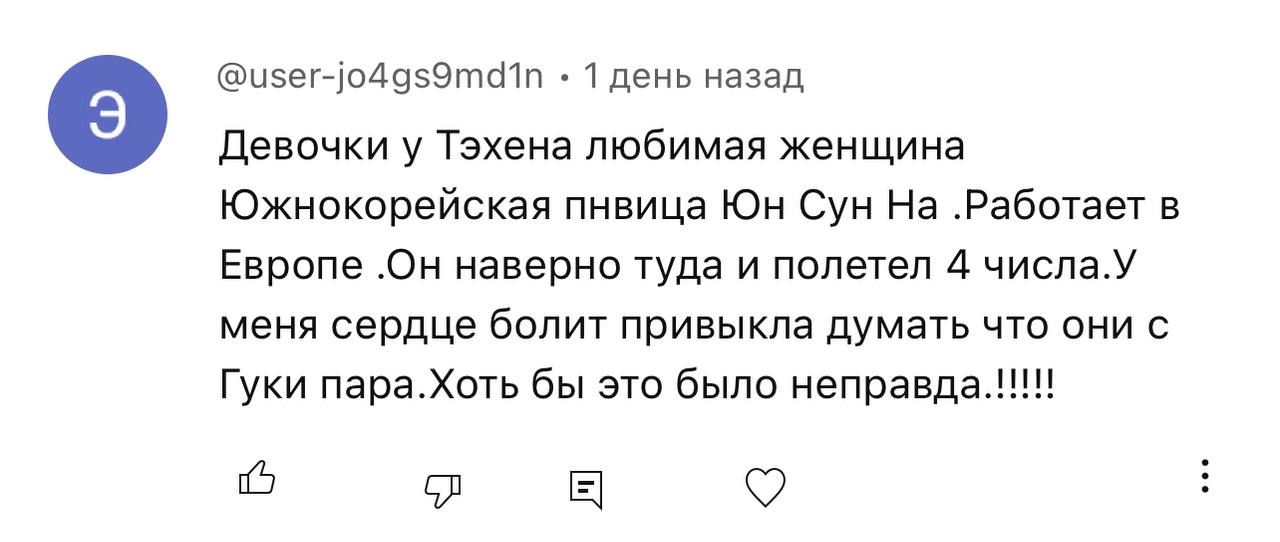Click the '1 день назад' timestamp
This screenshot has height=542, width=1280.
click(x=693, y=76)
